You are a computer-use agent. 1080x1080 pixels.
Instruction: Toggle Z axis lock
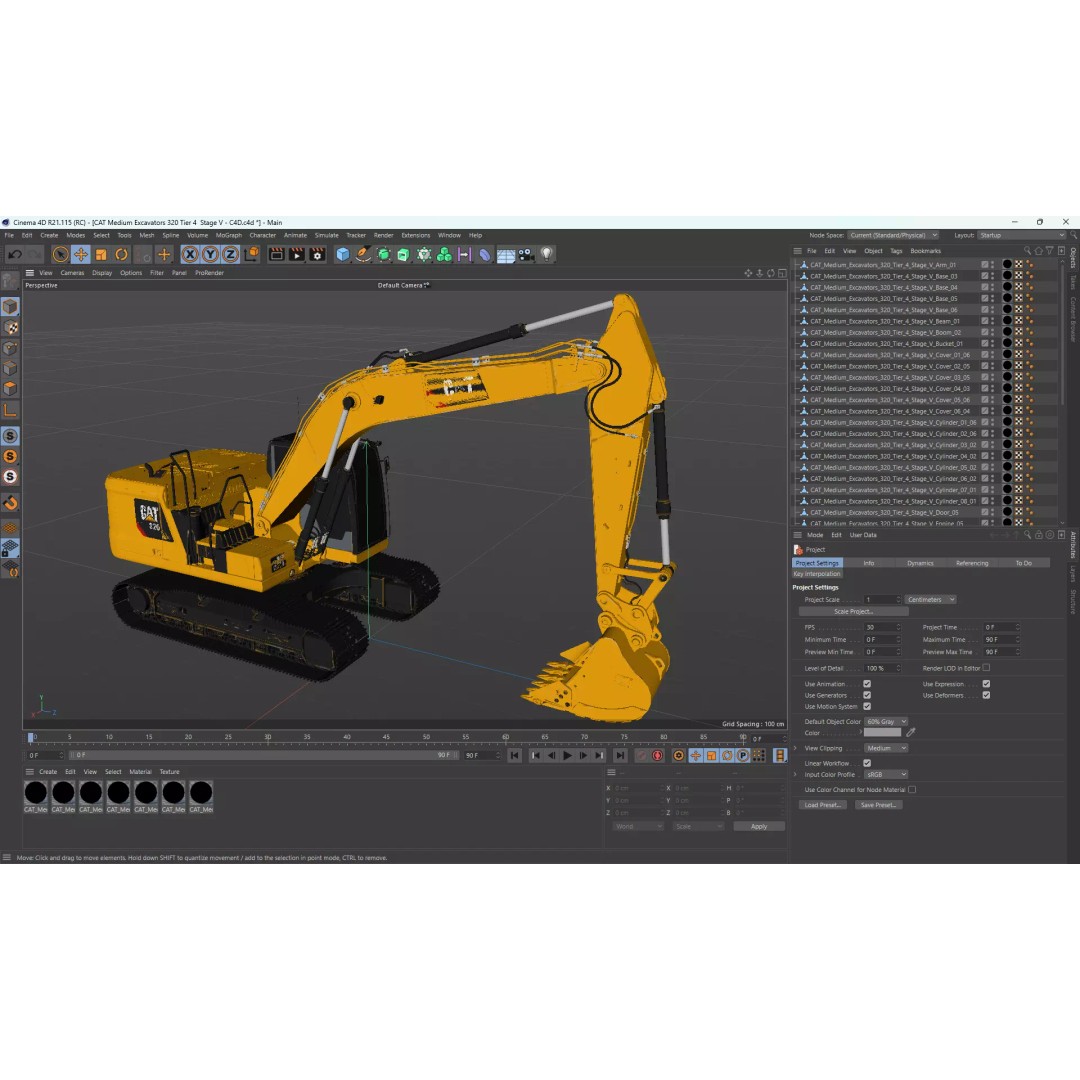point(231,255)
